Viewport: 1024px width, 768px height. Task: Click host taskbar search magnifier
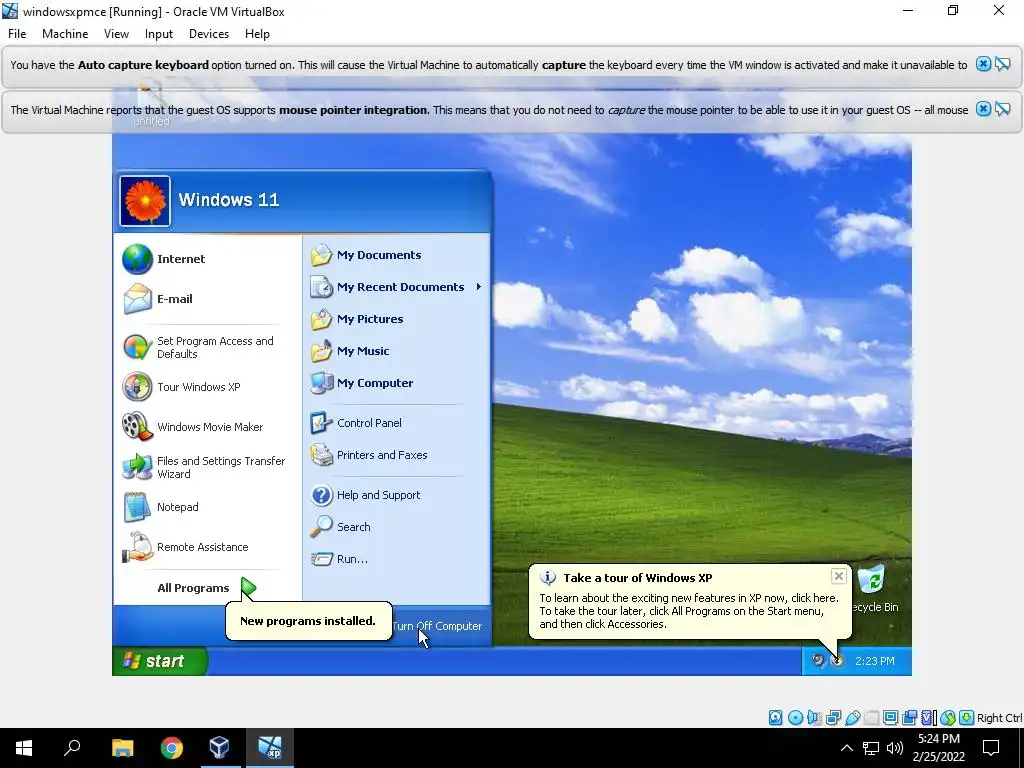pyautogui.click(x=72, y=748)
